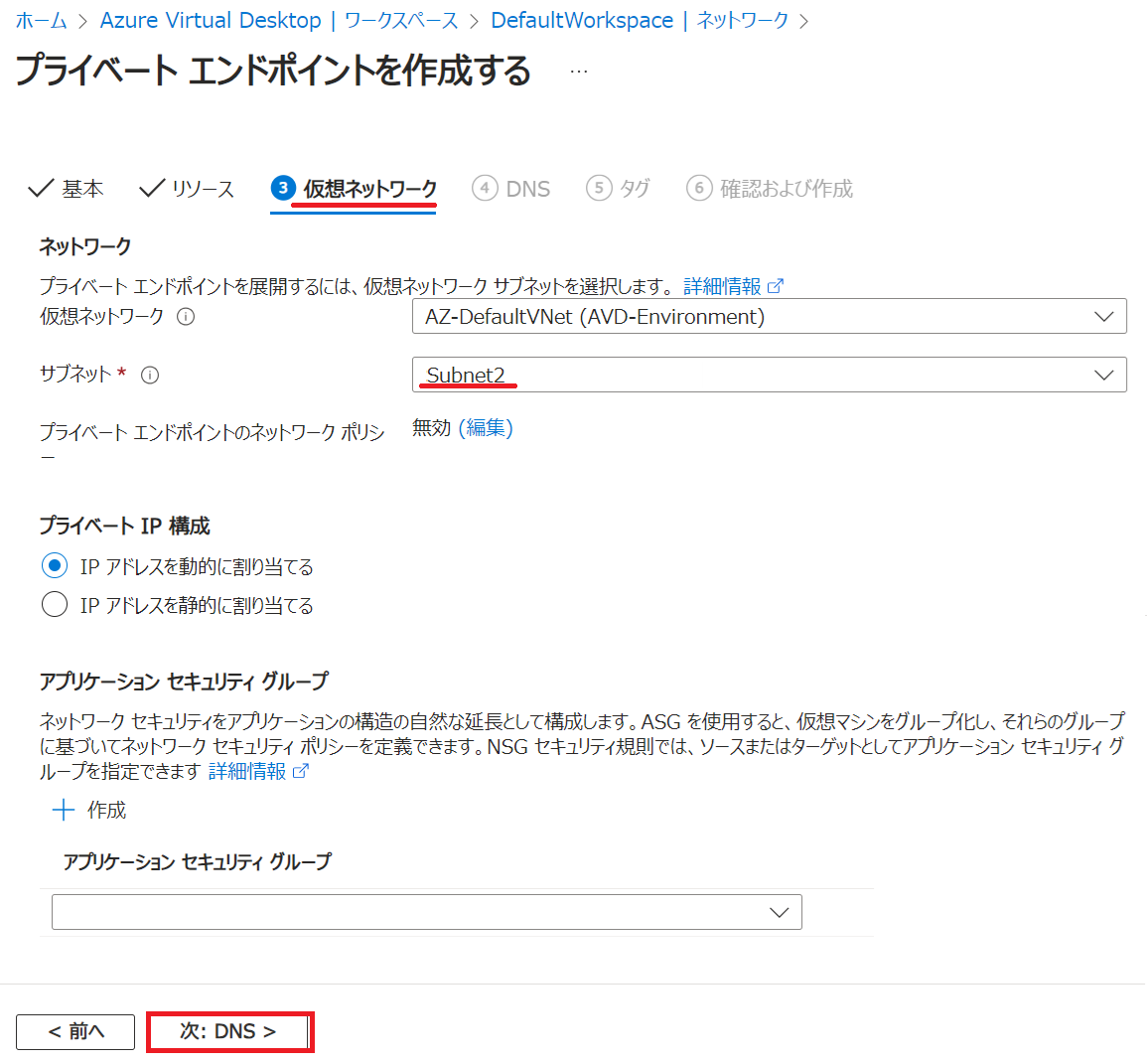Click 作成 to create security group
Image resolution: width=1147 pixels, height=1064 pixels.
(x=107, y=810)
